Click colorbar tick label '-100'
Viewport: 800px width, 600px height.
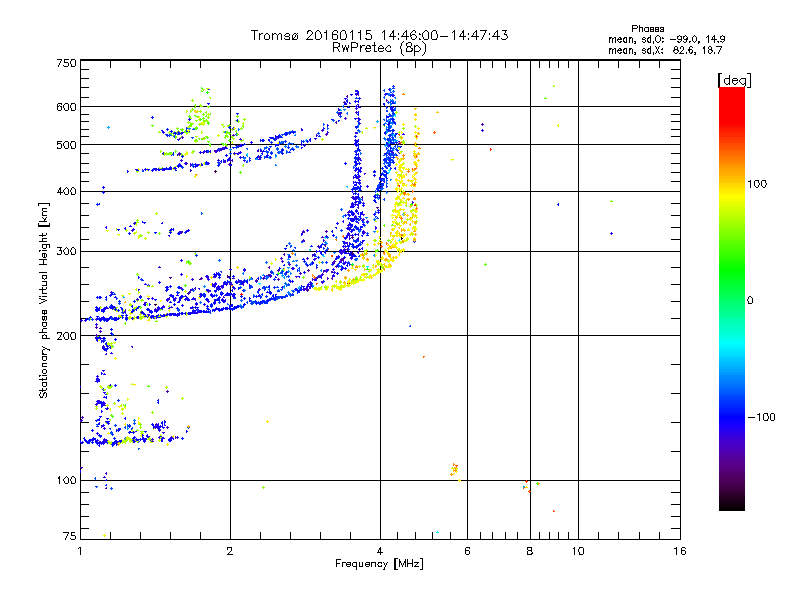click(761, 417)
